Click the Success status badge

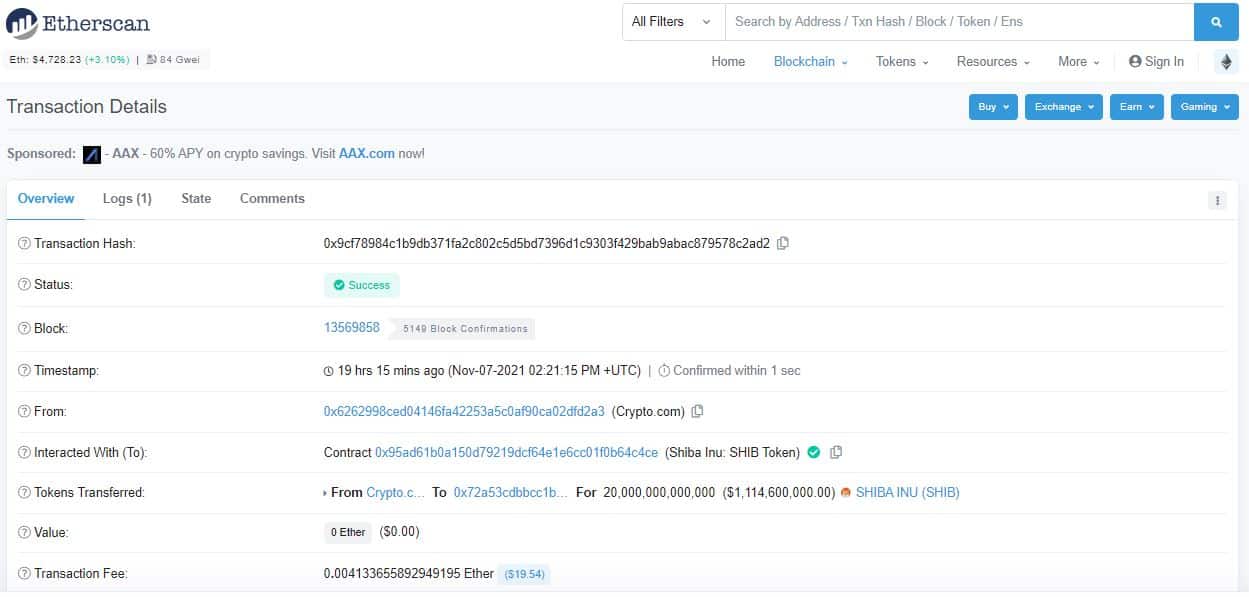click(362, 285)
